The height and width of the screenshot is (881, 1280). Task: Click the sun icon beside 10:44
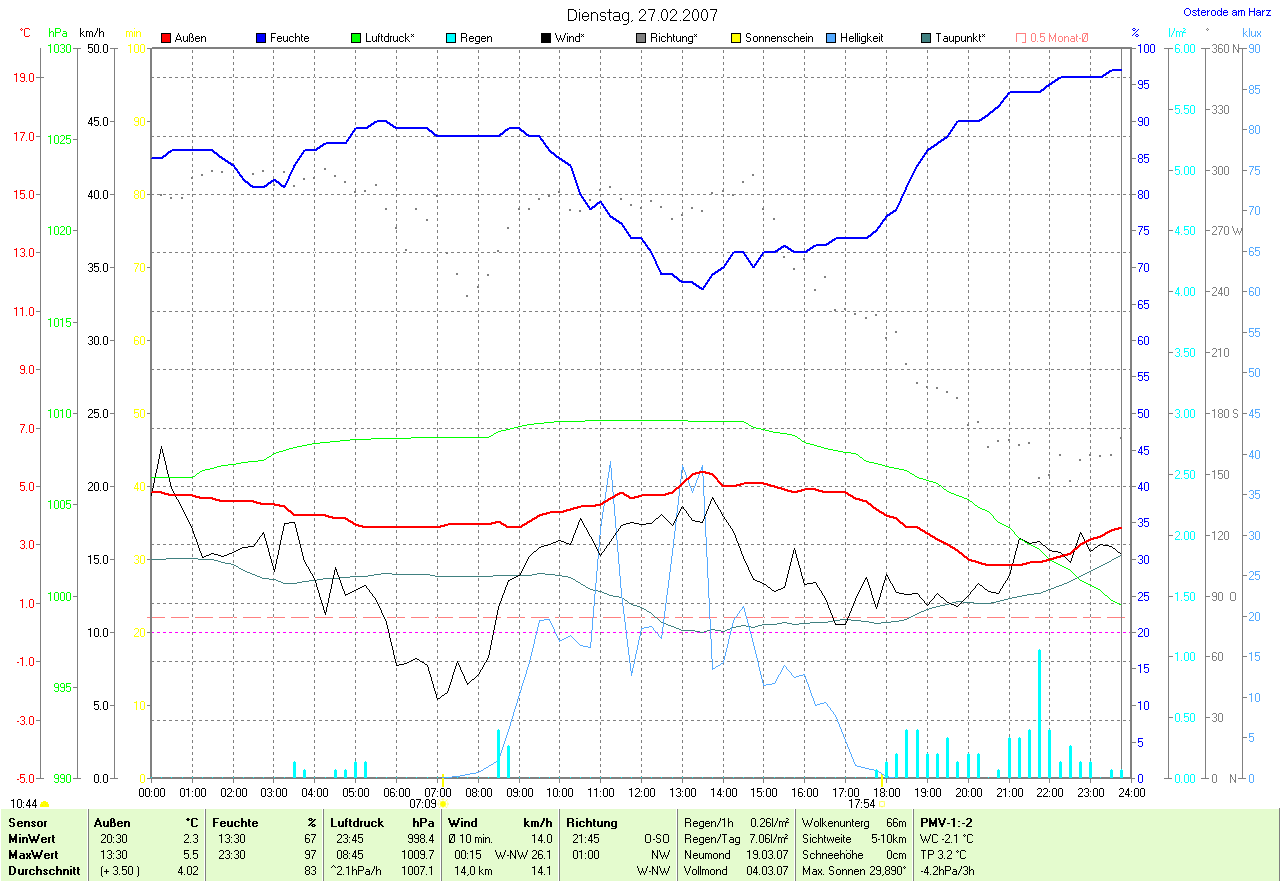45,804
